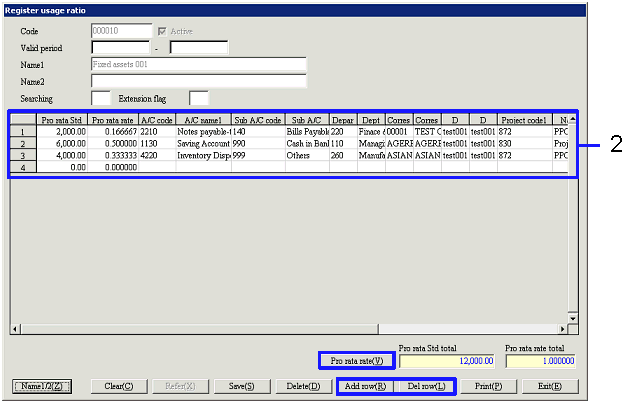Select row 2 header in the grid
634x403 pixels.
[23, 143]
